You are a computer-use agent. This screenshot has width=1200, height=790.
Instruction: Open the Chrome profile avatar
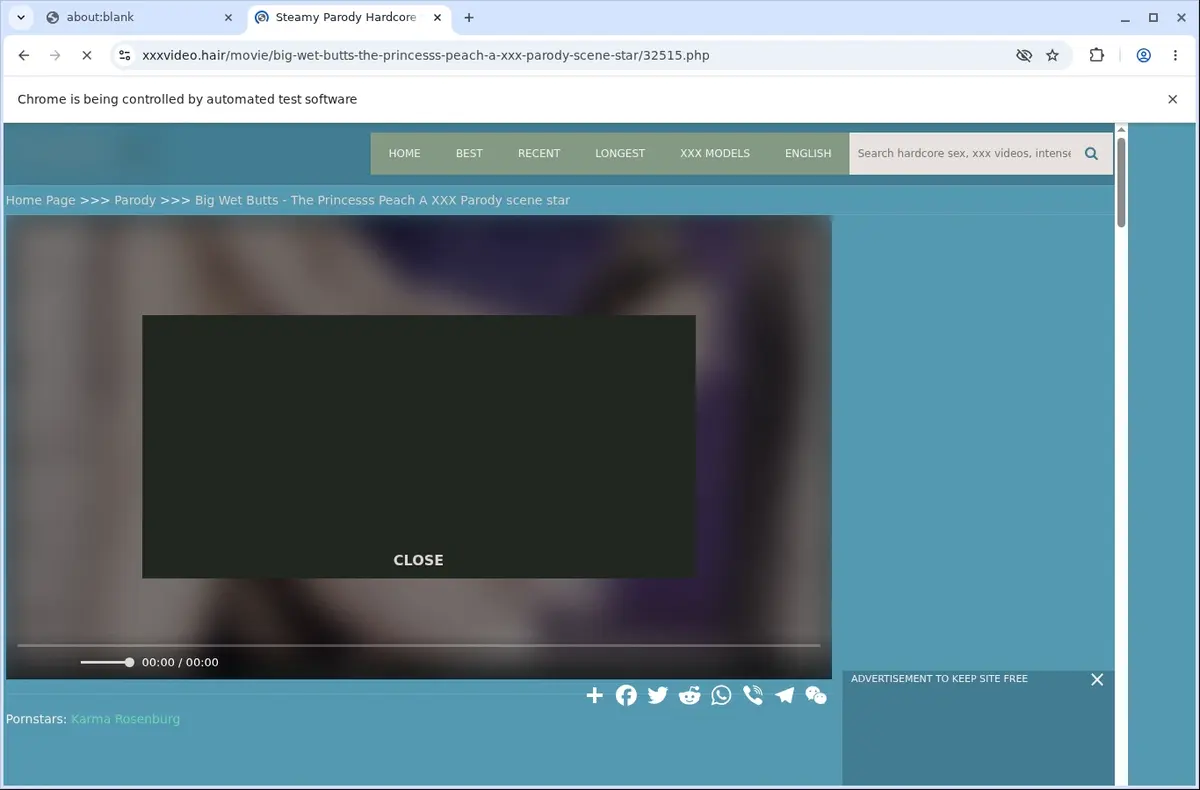point(1143,55)
